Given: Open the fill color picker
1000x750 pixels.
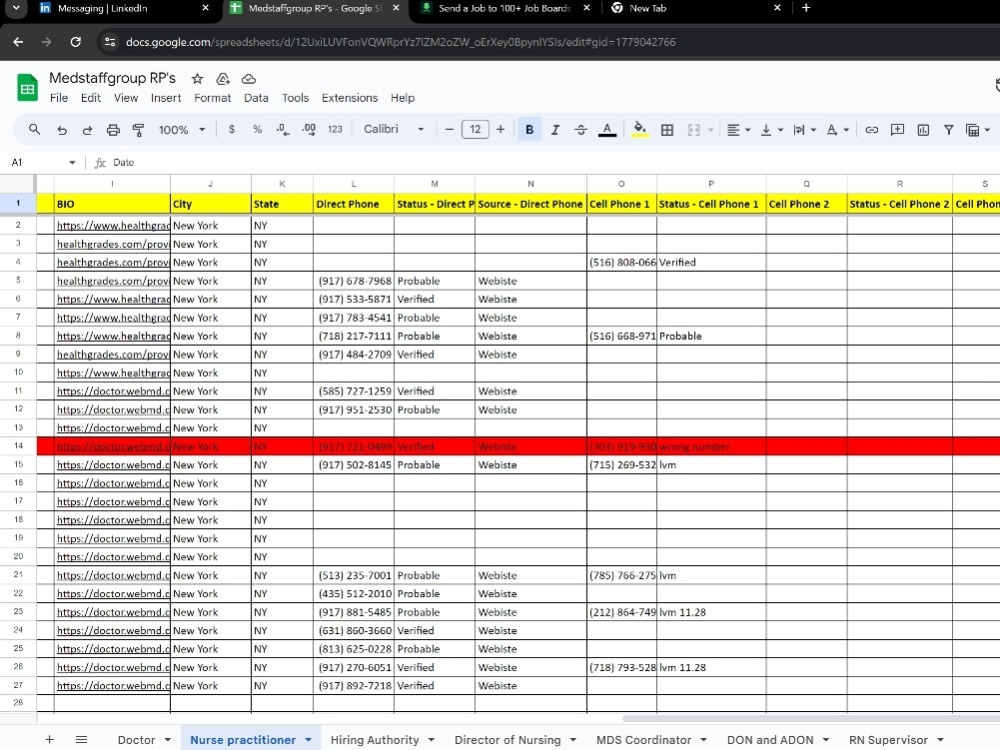Looking at the screenshot, I should coord(640,129).
